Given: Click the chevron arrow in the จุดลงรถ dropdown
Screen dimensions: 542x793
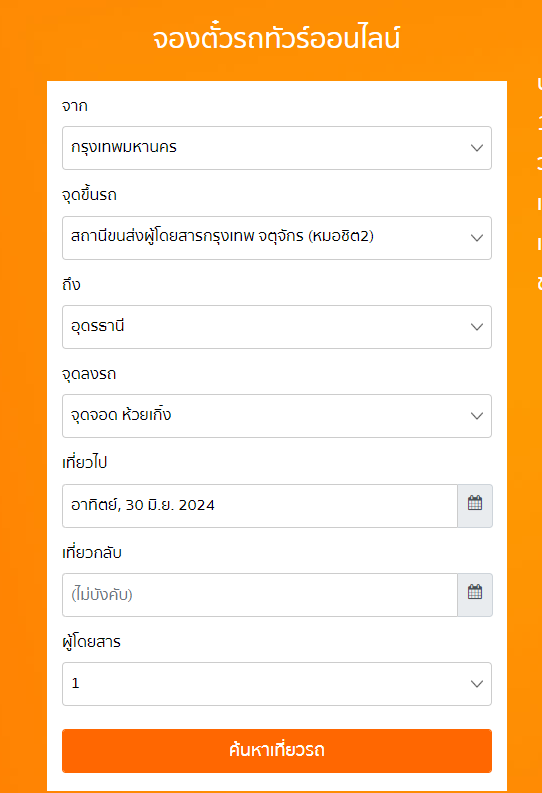Looking at the screenshot, I should pos(477,416).
